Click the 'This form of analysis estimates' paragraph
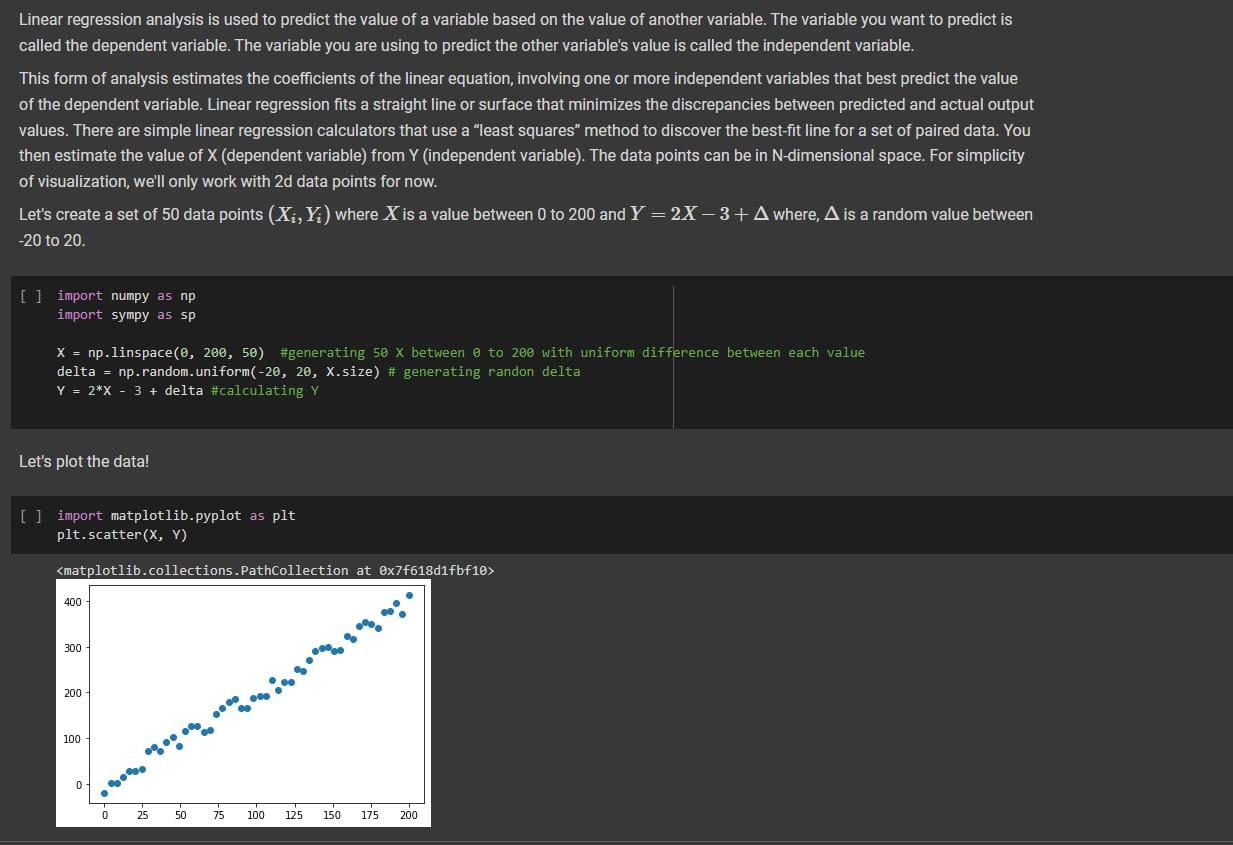1233x845 pixels. (526, 130)
